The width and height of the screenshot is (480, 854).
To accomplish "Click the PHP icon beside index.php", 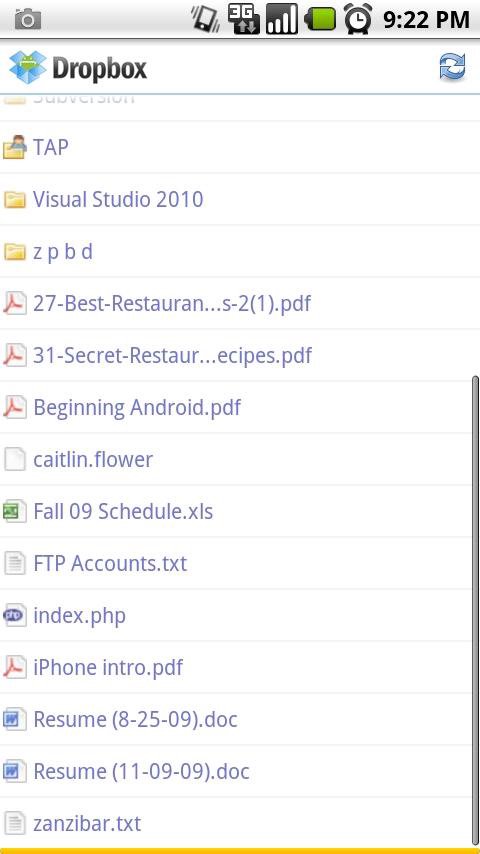I will [x=15, y=615].
